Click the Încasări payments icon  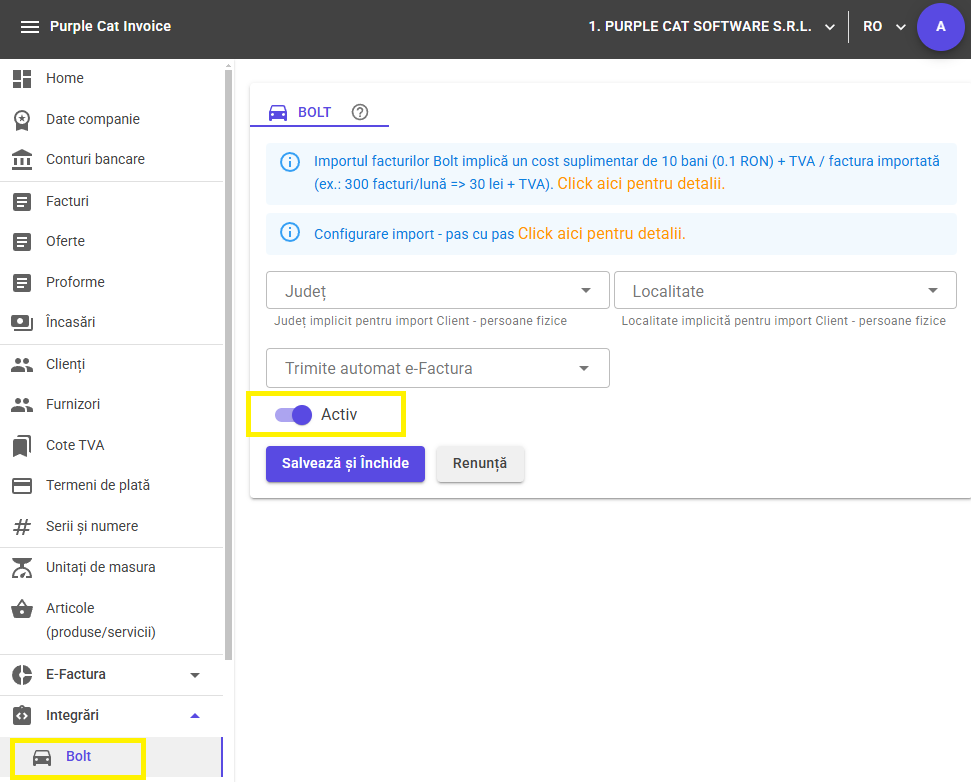pos(22,323)
